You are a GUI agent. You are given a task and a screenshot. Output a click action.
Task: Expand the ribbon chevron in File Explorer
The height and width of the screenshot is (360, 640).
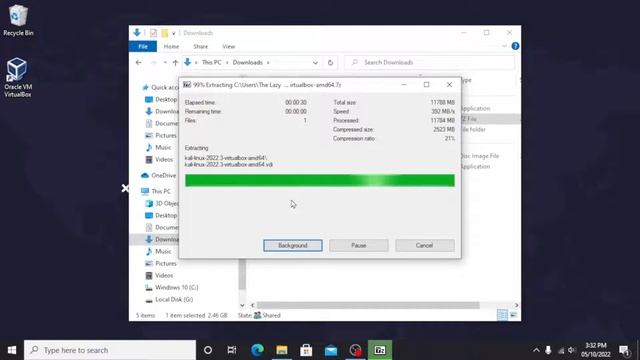pyautogui.click(x=504, y=46)
